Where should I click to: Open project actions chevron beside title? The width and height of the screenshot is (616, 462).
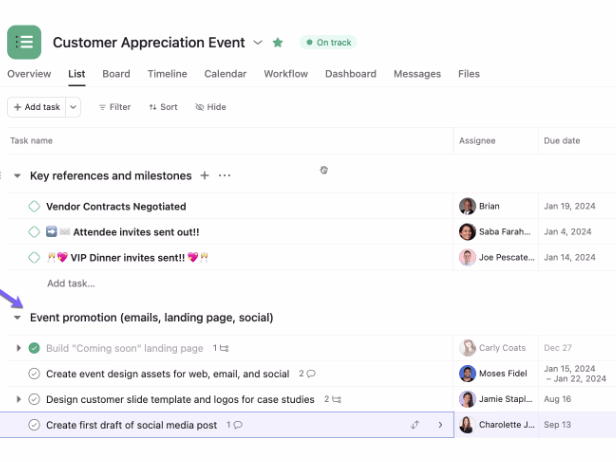[x=258, y=42]
